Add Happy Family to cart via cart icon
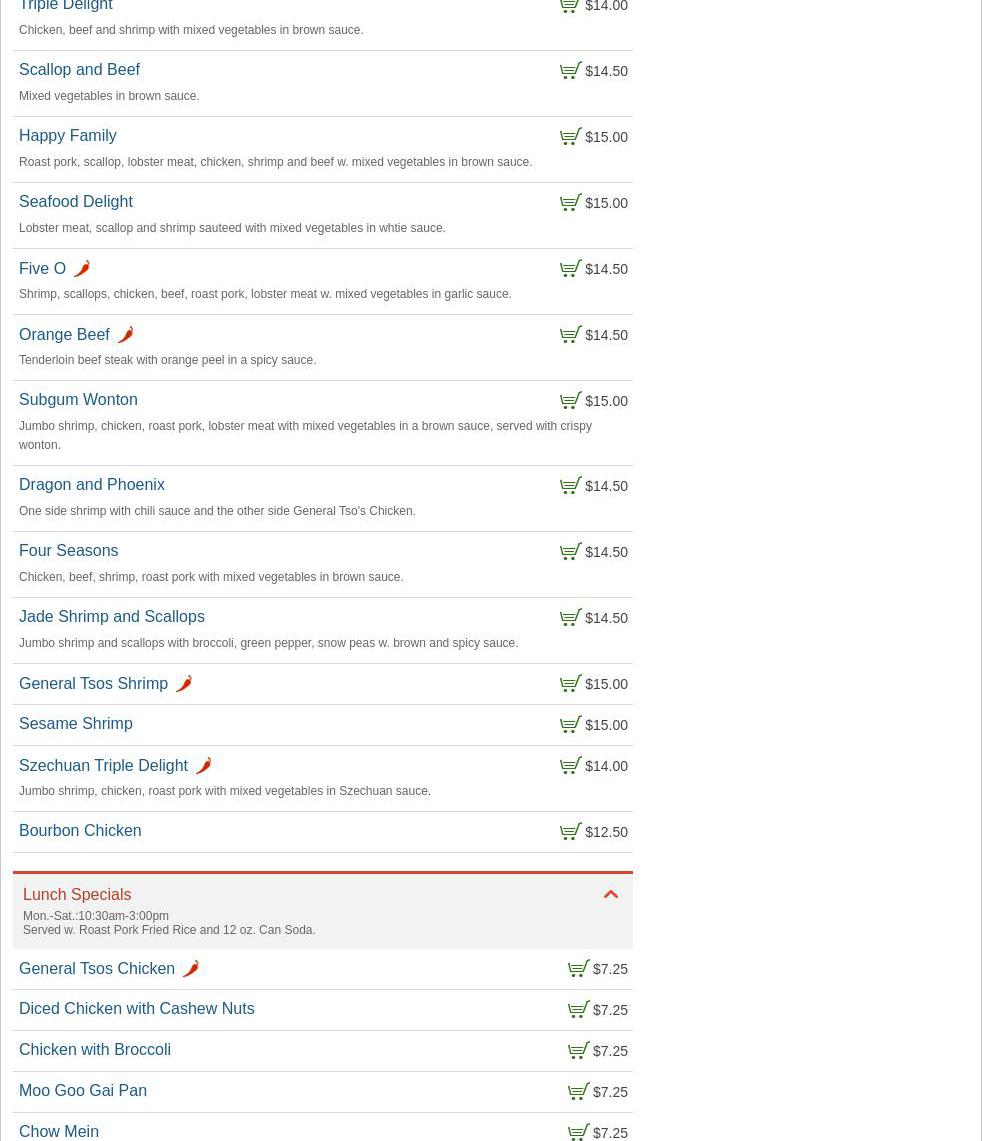 (570, 137)
